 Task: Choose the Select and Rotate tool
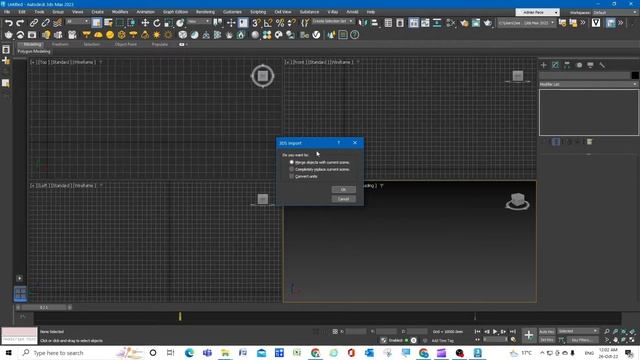(157, 23)
